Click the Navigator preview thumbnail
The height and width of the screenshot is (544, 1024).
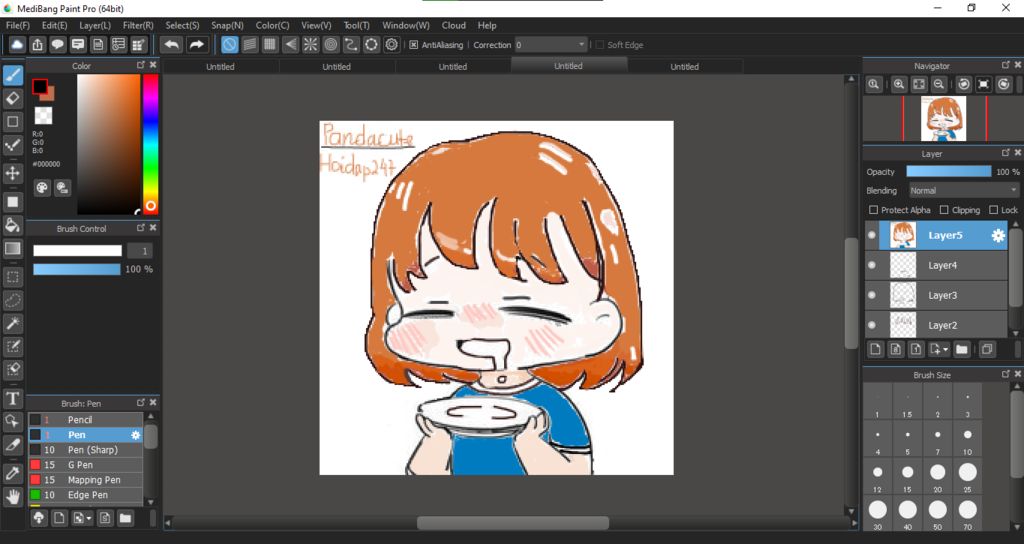point(944,119)
